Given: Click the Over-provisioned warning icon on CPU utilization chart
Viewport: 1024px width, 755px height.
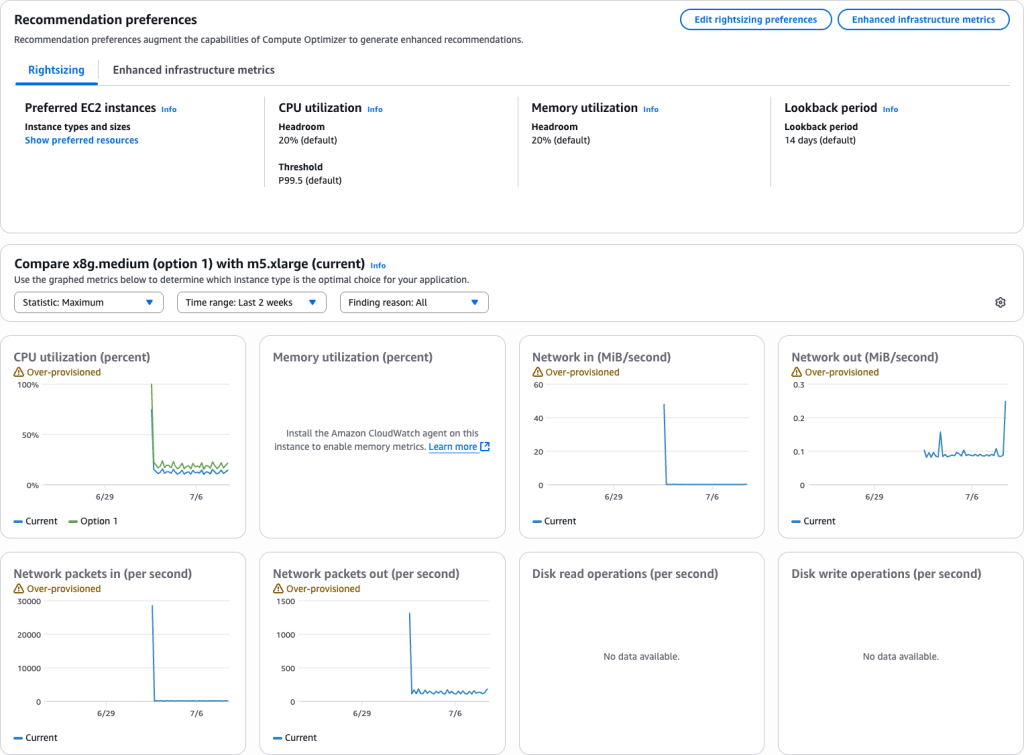Looking at the screenshot, I should coord(19,370).
